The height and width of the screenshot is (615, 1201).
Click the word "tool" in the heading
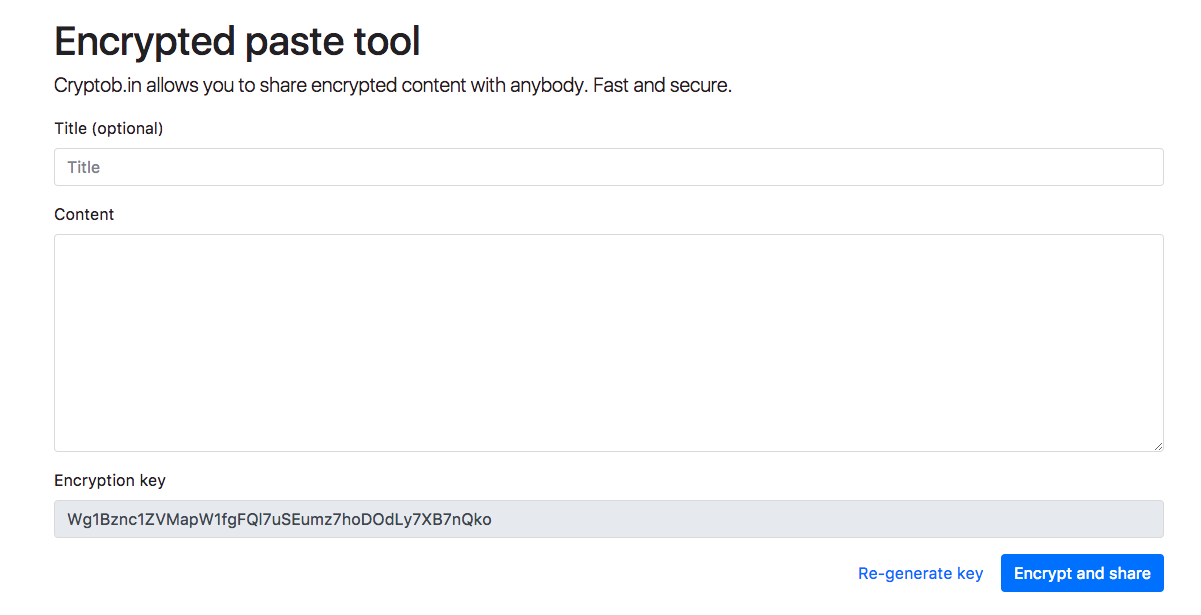386,42
